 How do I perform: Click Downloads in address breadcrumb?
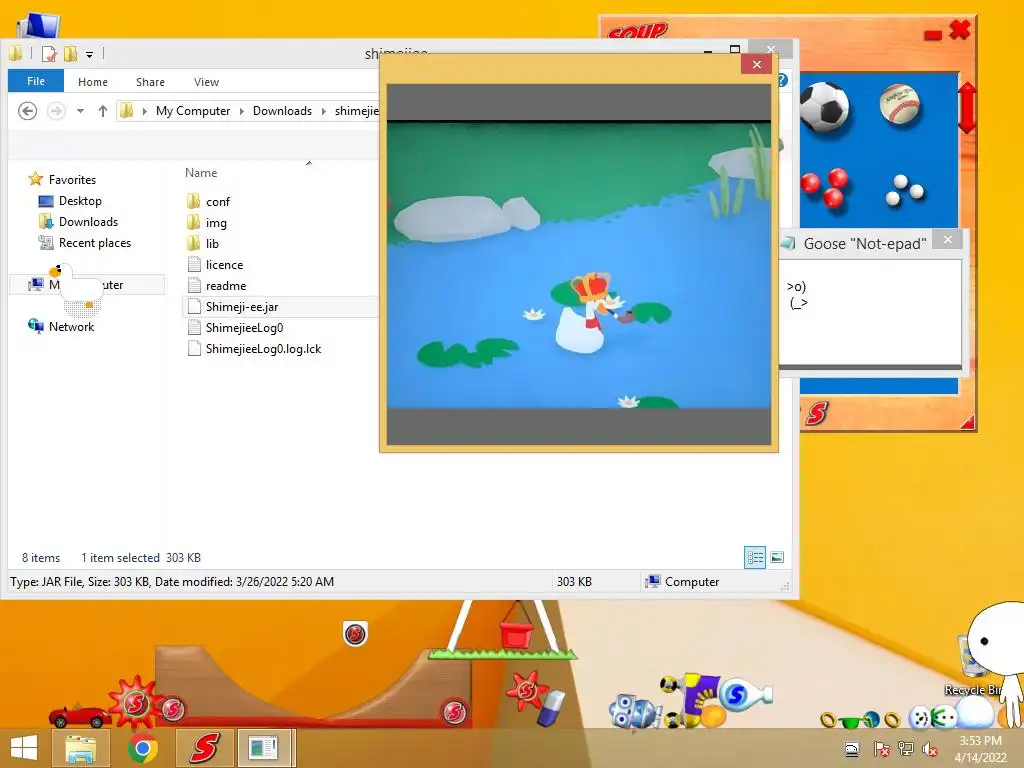pos(282,111)
